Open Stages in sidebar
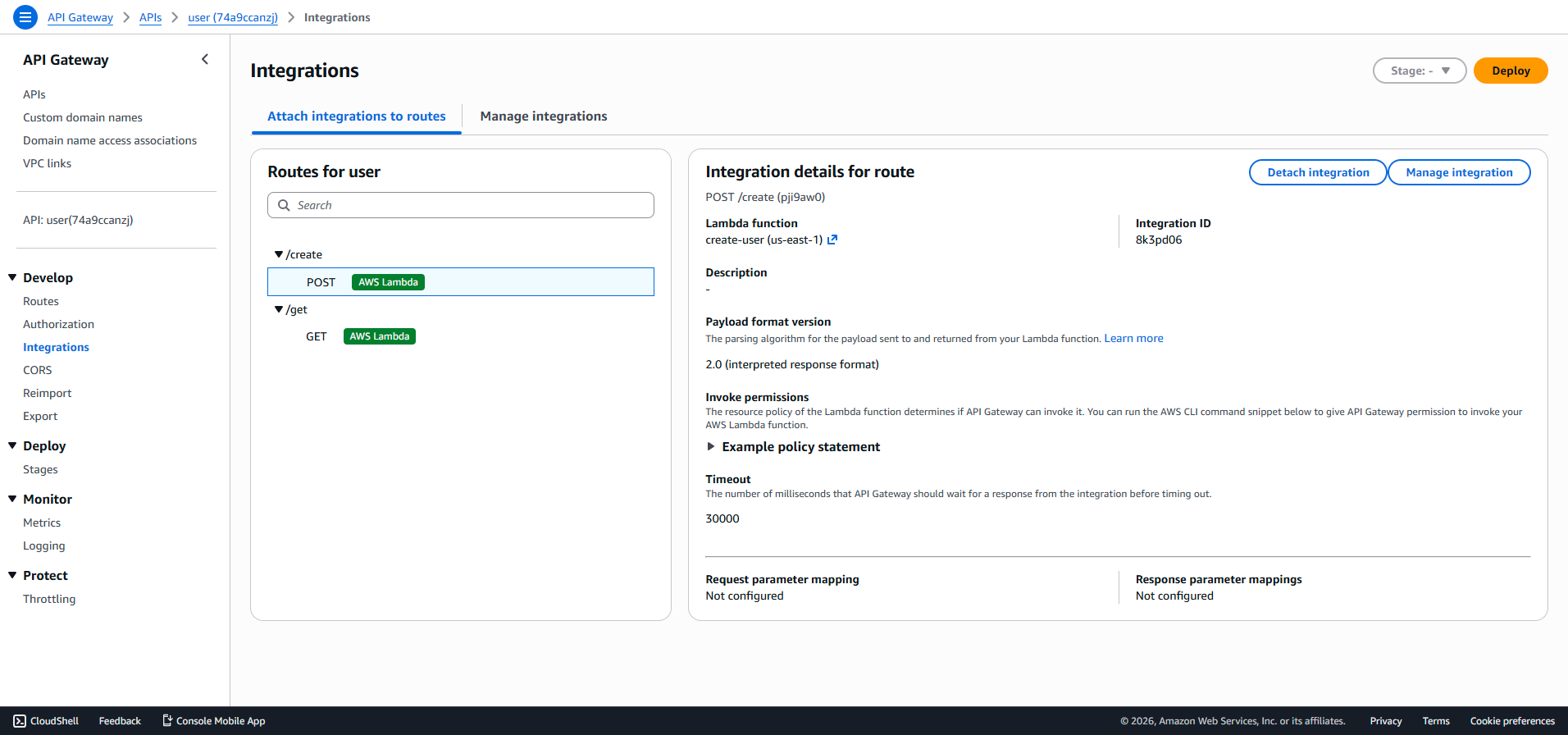Image resolution: width=1568 pixels, height=735 pixels. [40, 469]
